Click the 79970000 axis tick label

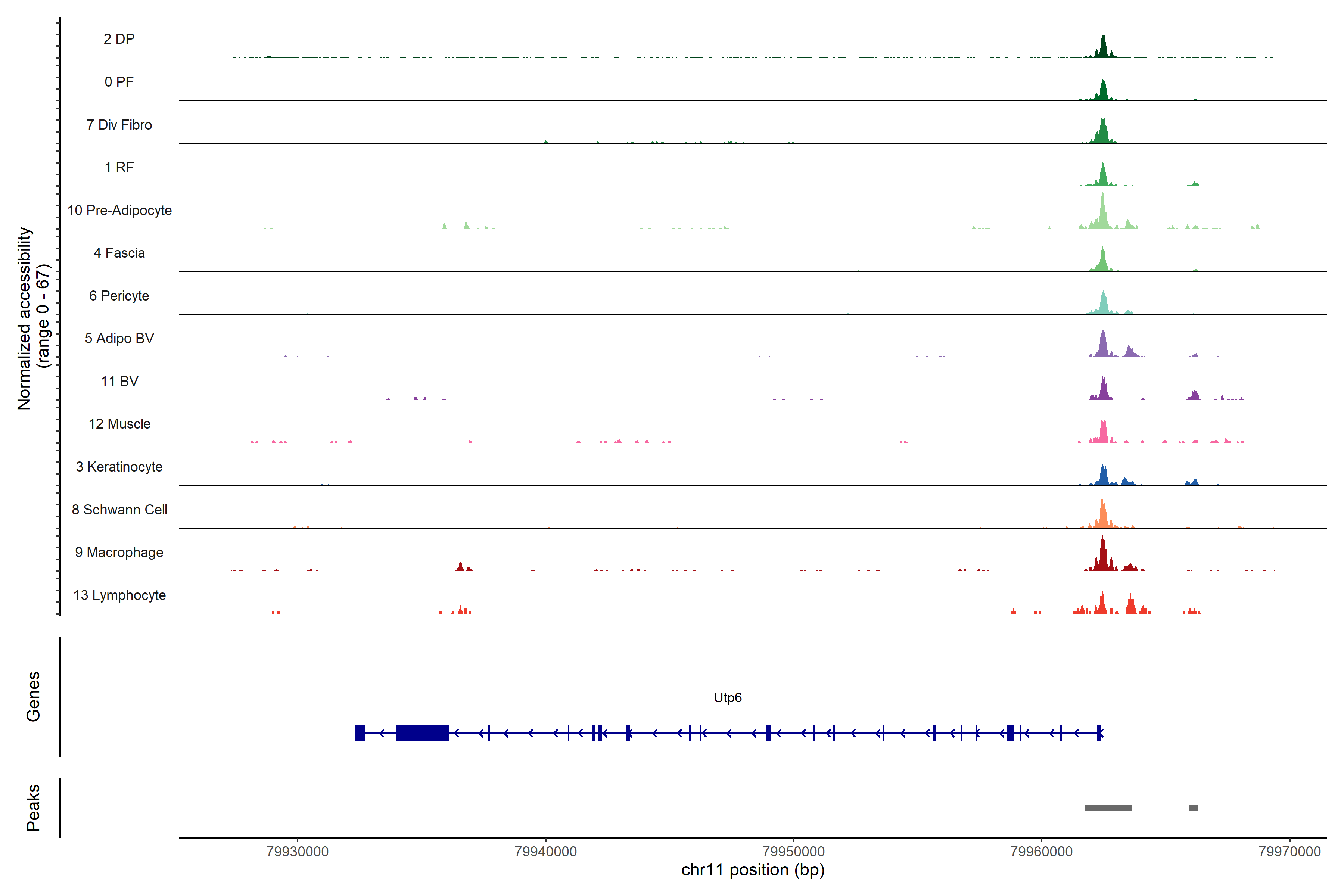1289,852
